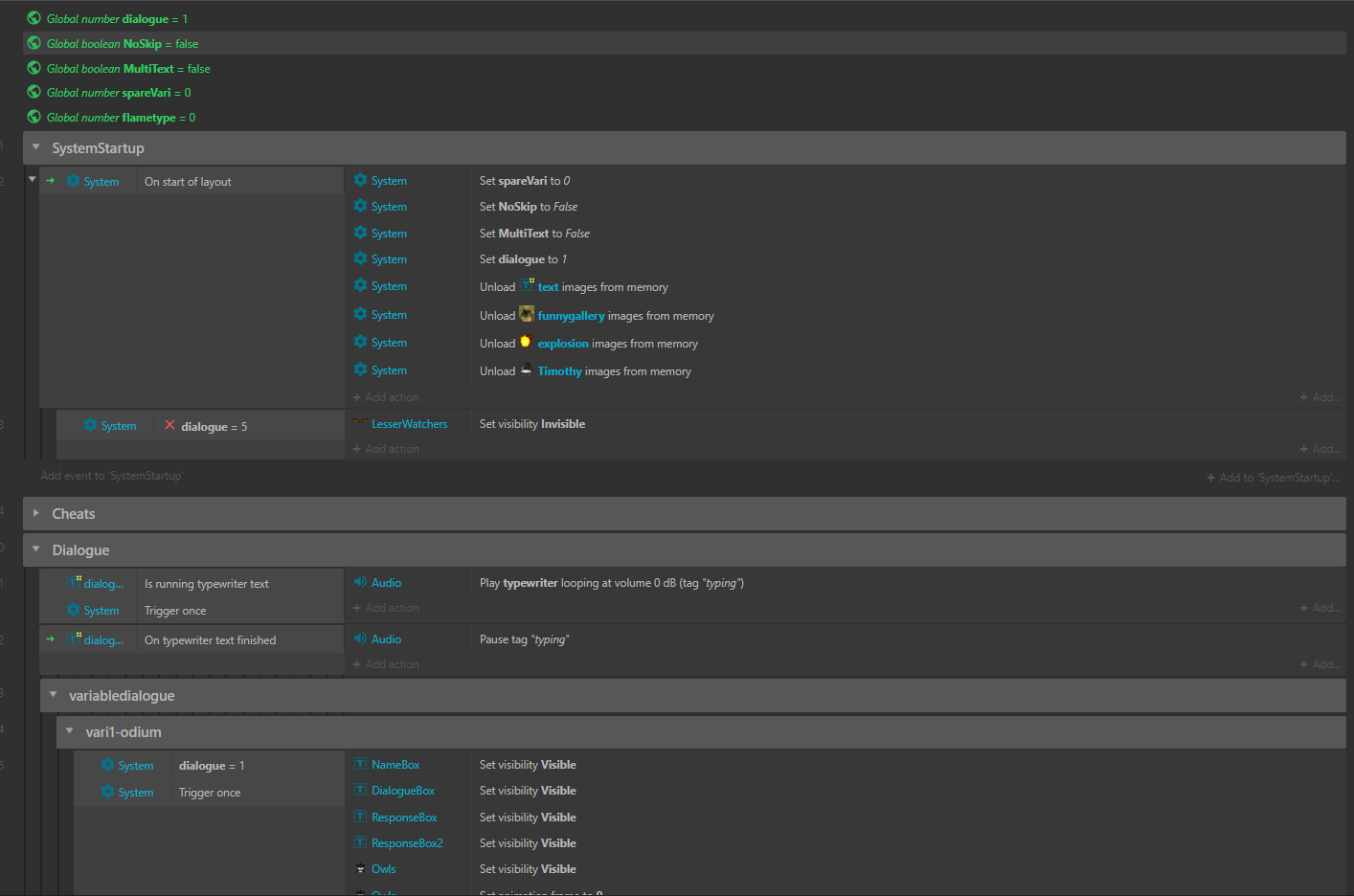The height and width of the screenshot is (896, 1354).
Task: Click ResponseBox text object icon
Action: pos(360,817)
